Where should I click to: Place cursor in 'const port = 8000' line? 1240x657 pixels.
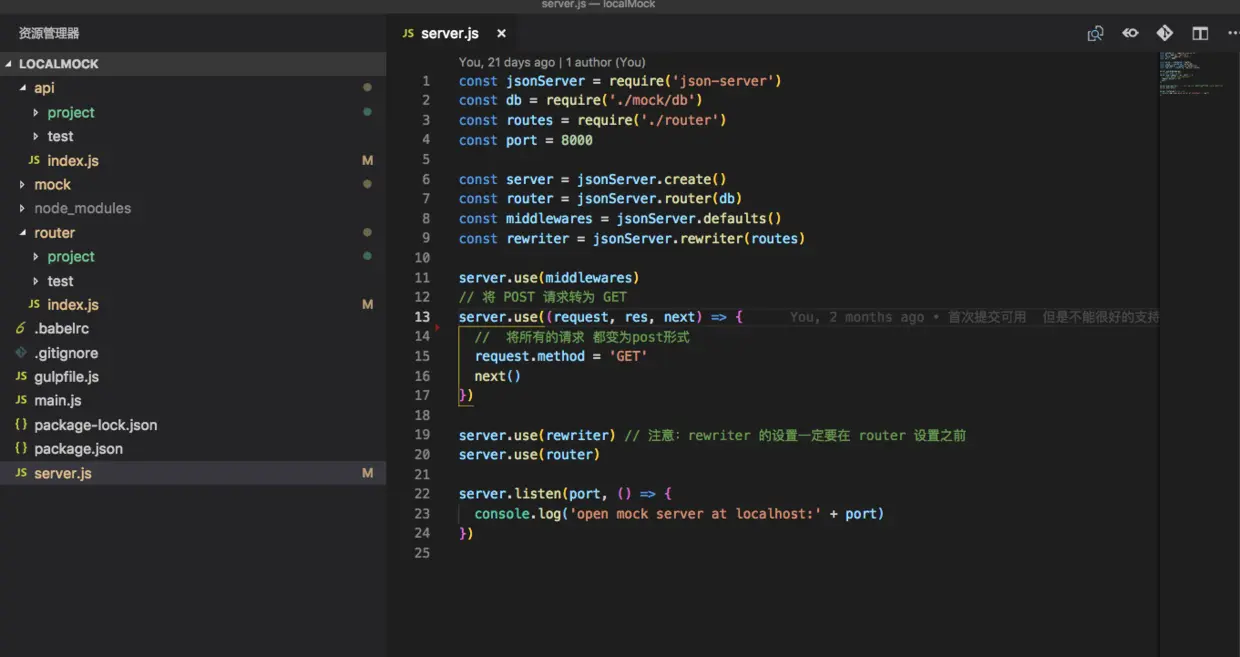pos(526,140)
